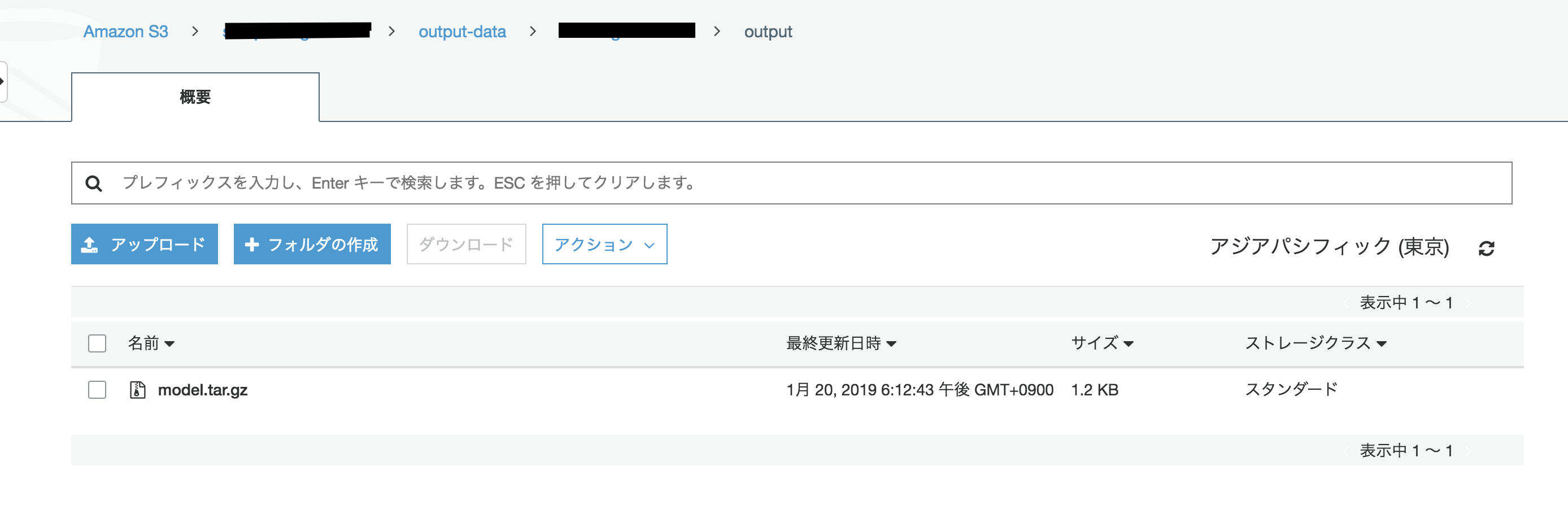
Task: Sort by サイズ column
Action: coord(1102,343)
